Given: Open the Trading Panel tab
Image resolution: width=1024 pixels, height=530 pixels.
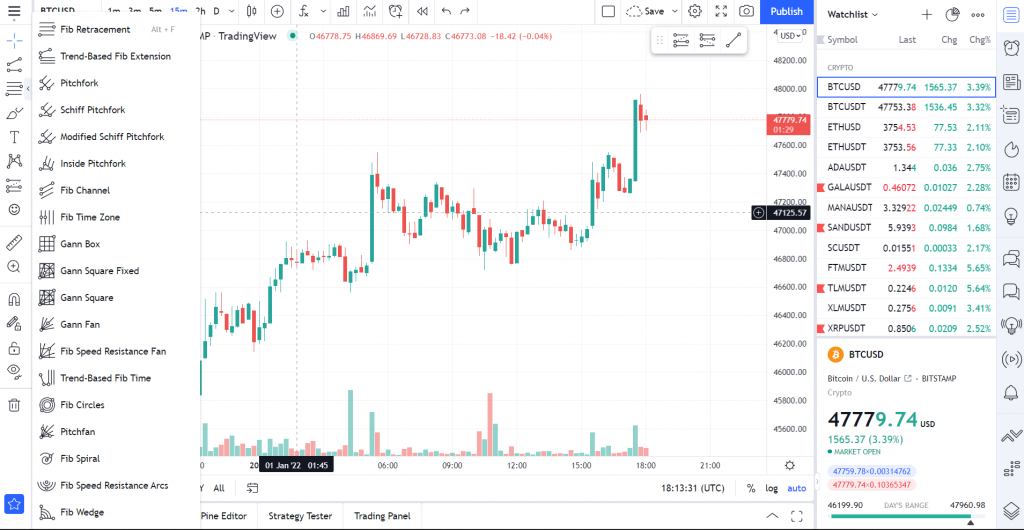Looking at the screenshot, I should (382, 516).
